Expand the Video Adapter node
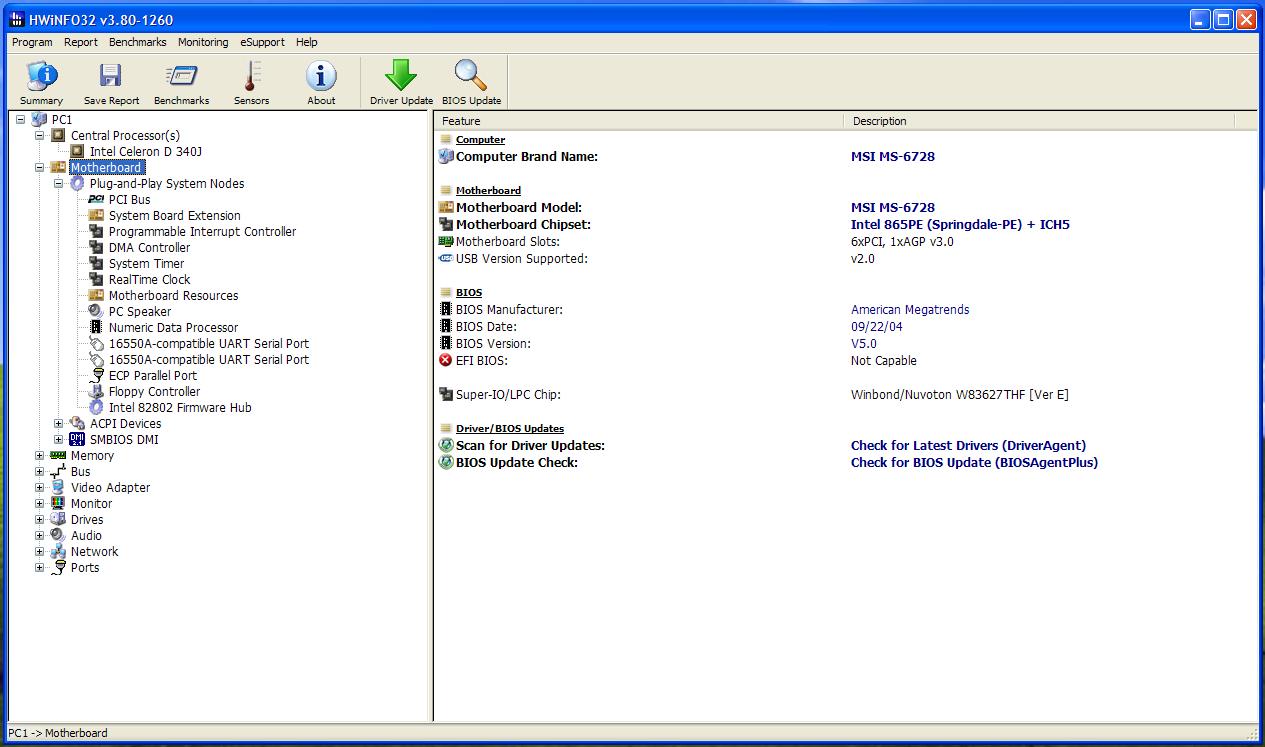The width and height of the screenshot is (1265, 747). [x=40, y=488]
